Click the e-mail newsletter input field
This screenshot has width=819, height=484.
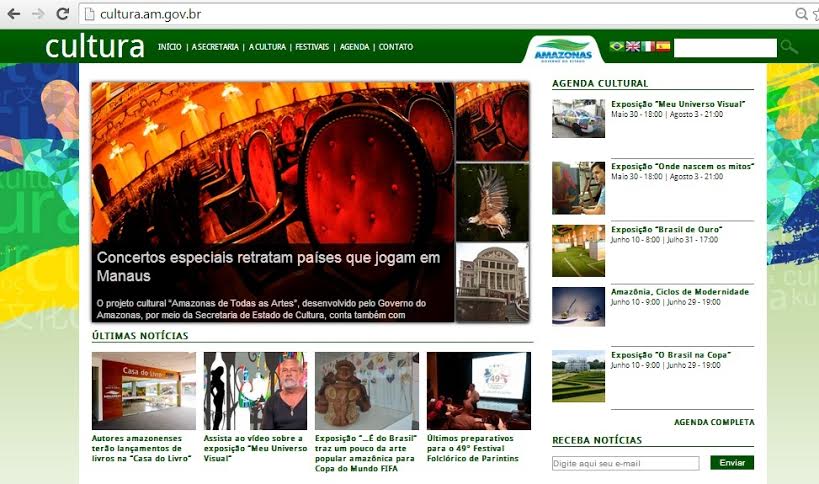[625, 463]
